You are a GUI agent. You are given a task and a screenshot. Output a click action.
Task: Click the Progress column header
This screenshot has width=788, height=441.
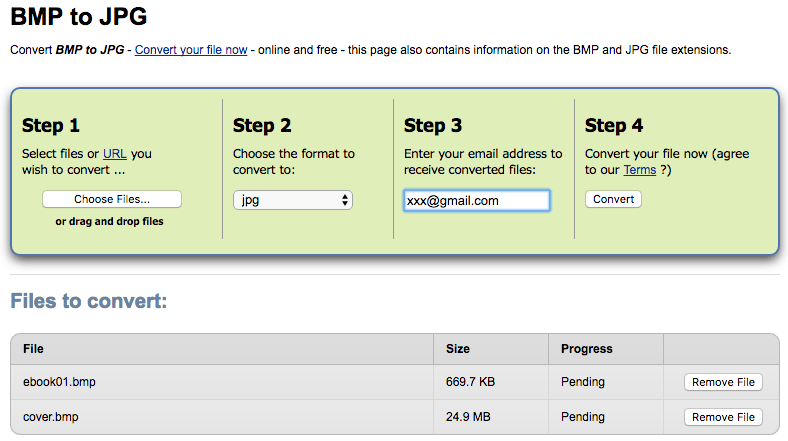[586, 349]
